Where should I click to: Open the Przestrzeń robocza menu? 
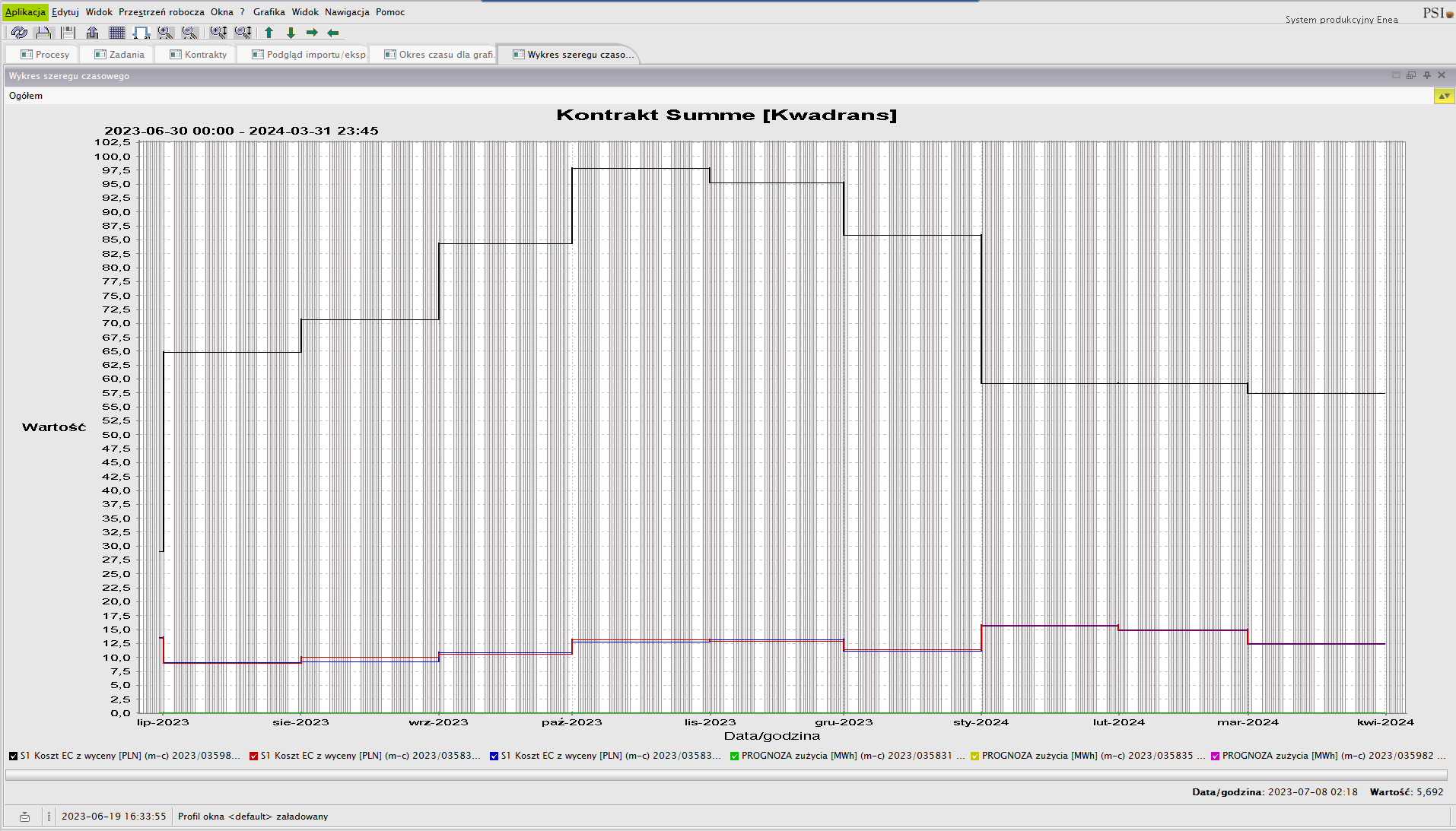(161, 12)
